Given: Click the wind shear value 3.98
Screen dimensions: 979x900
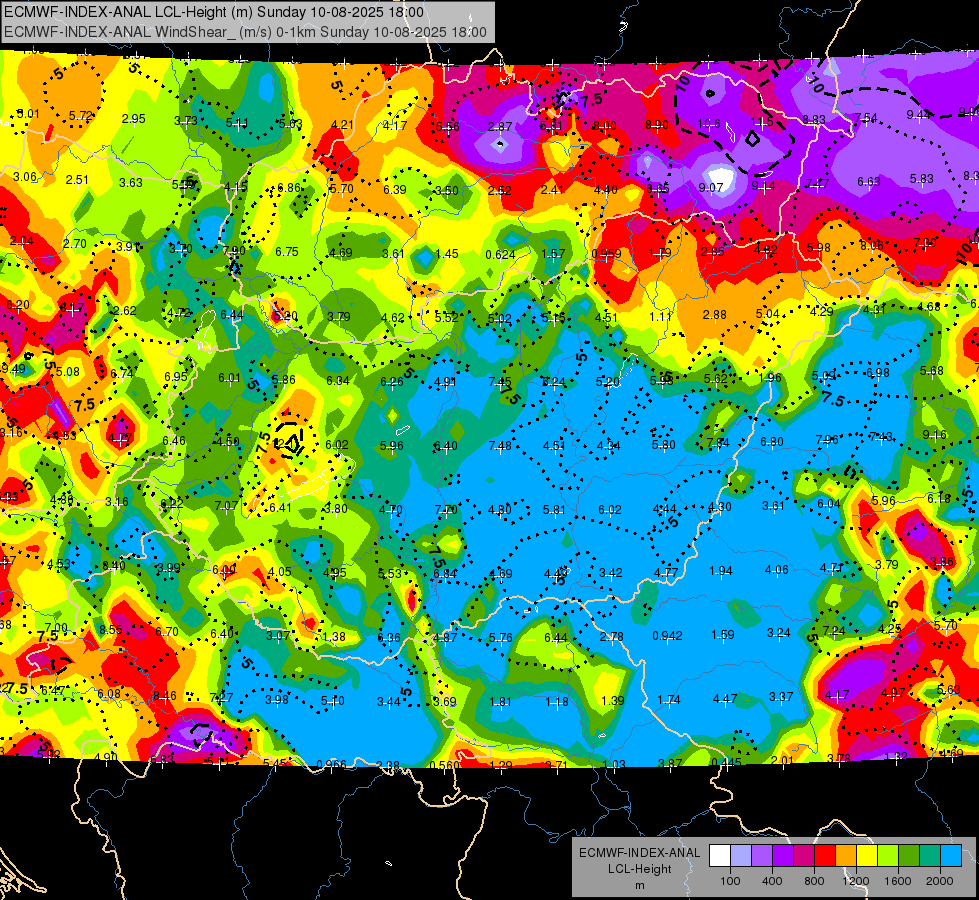Looking at the screenshot, I should point(277,700).
